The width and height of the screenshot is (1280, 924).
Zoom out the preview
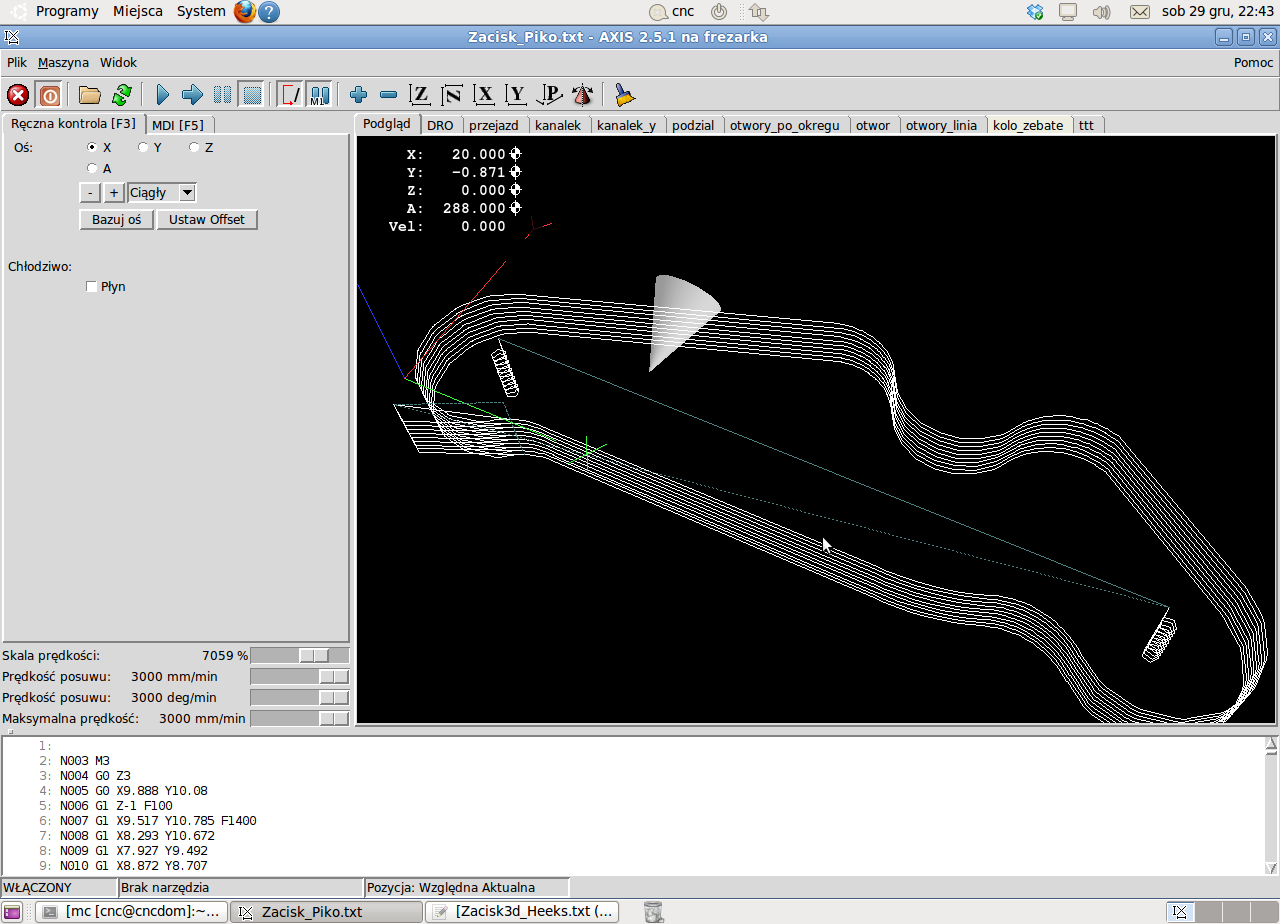(389, 95)
